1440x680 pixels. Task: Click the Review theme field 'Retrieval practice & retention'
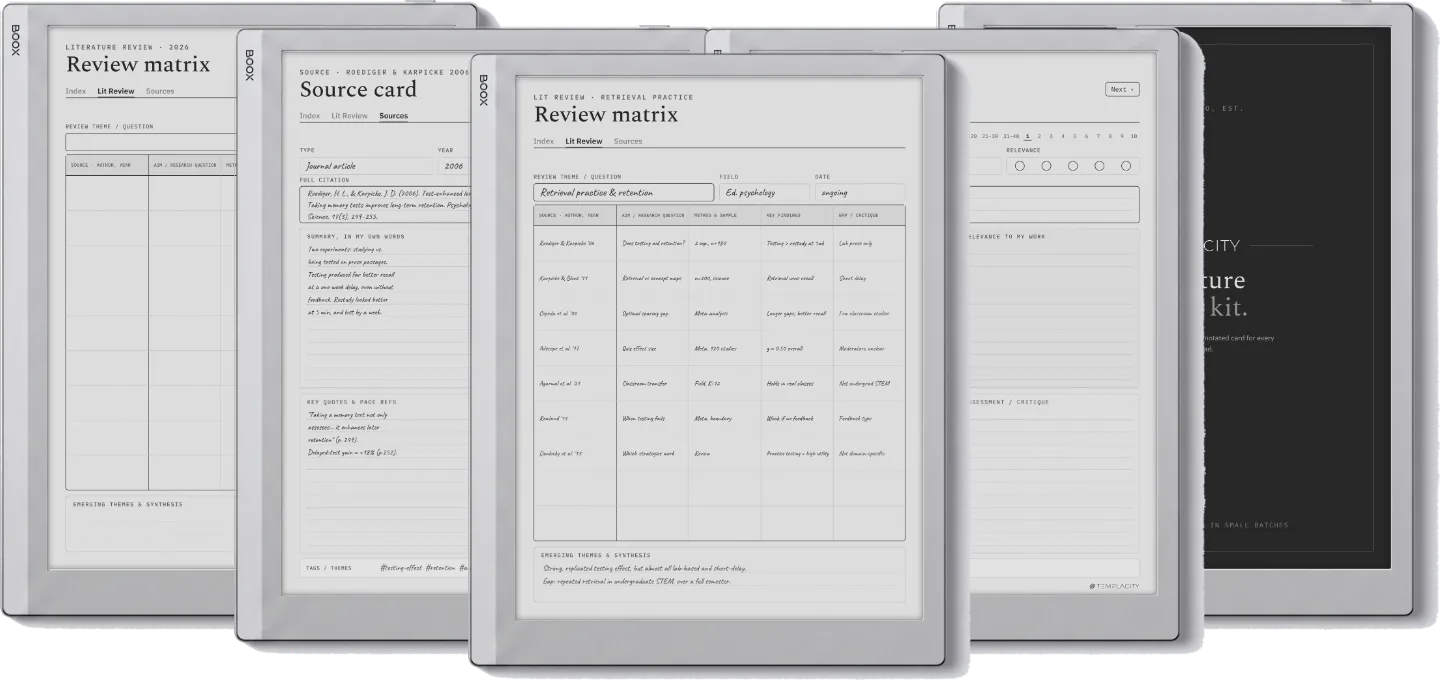click(624, 193)
